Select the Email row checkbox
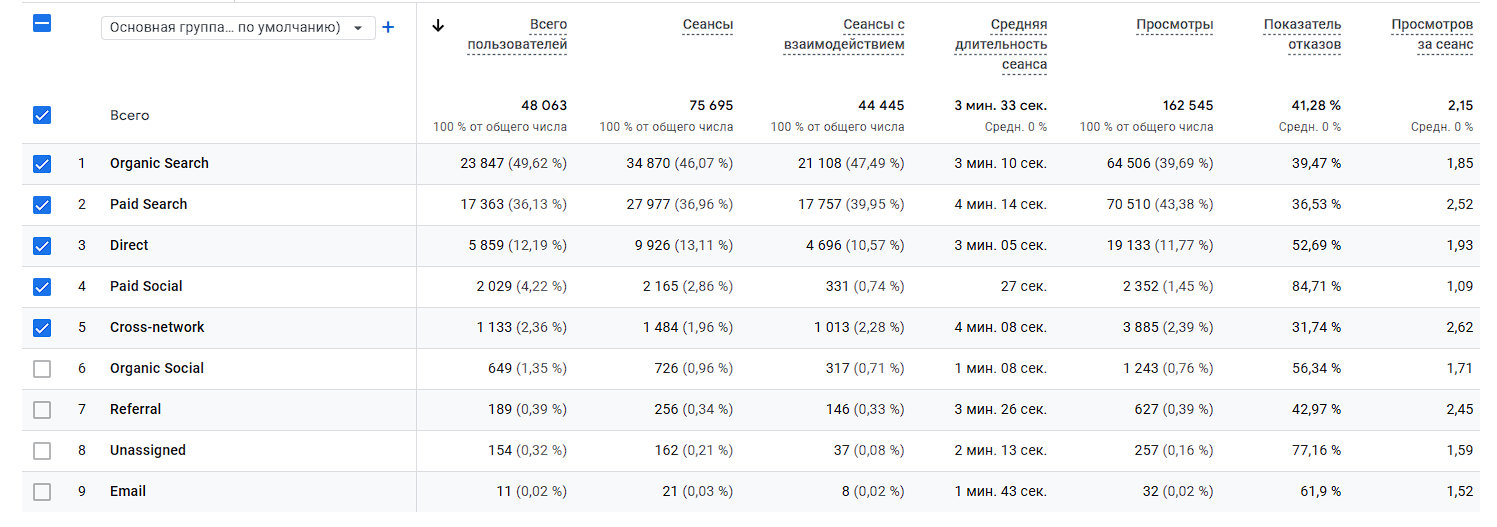Image resolution: width=1497 pixels, height=527 pixels. pos(42,492)
